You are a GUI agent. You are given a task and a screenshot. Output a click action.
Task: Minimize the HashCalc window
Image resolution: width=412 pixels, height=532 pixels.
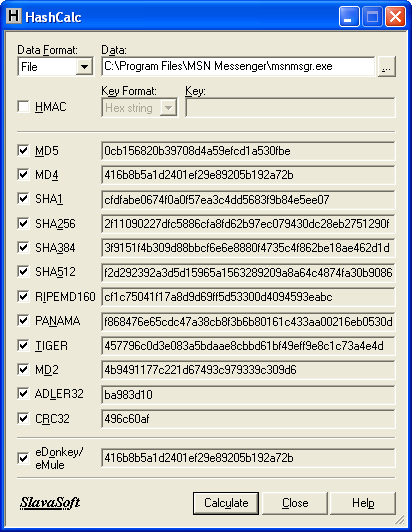(x=349, y=17)
